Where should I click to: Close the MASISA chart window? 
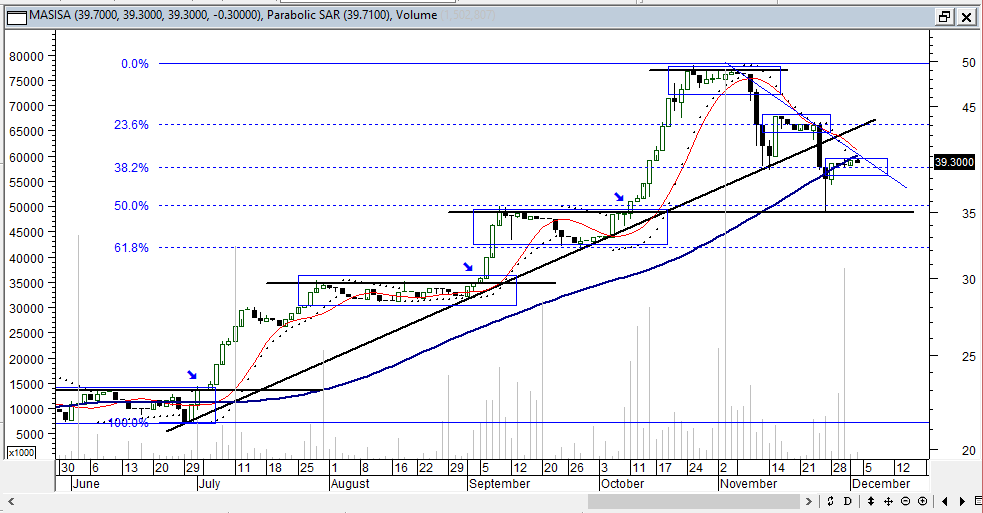[x=966, y=16]
